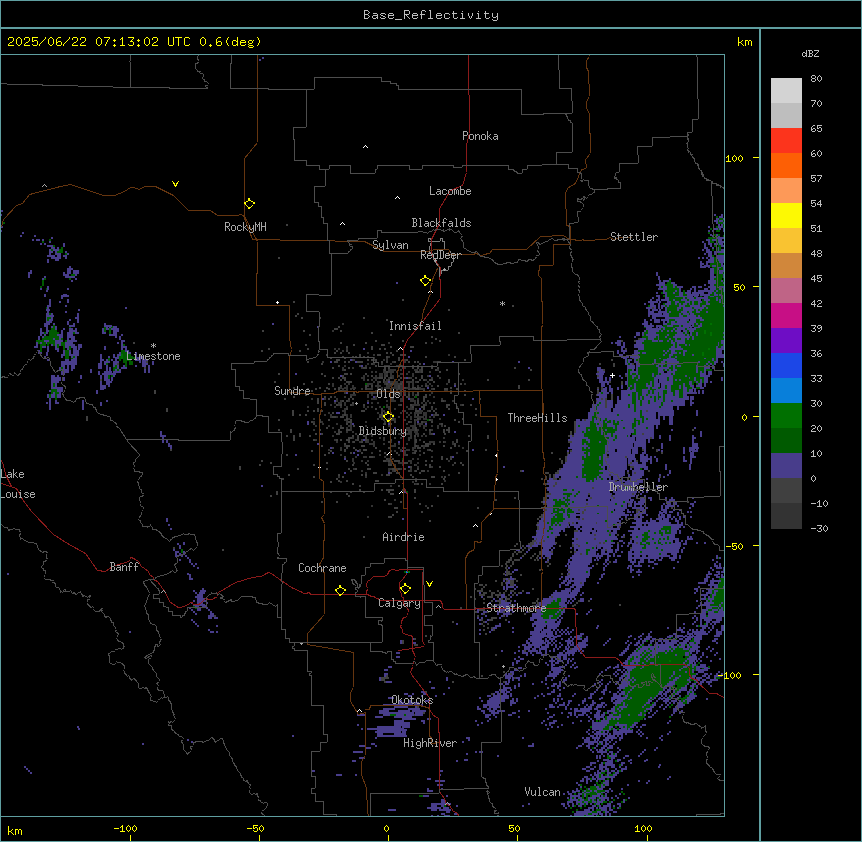The height and width of the screenshot is (842, 862).
Task: Pick the light blue 33 dBZ swatch
Action: click(x=786, y=390)
